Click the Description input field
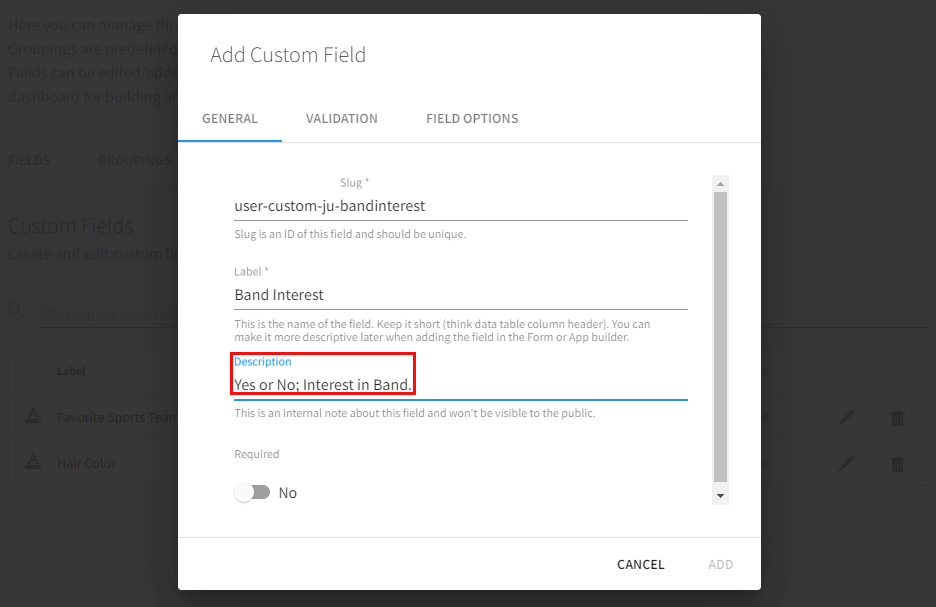936x607 pixels. pos(460,385)
